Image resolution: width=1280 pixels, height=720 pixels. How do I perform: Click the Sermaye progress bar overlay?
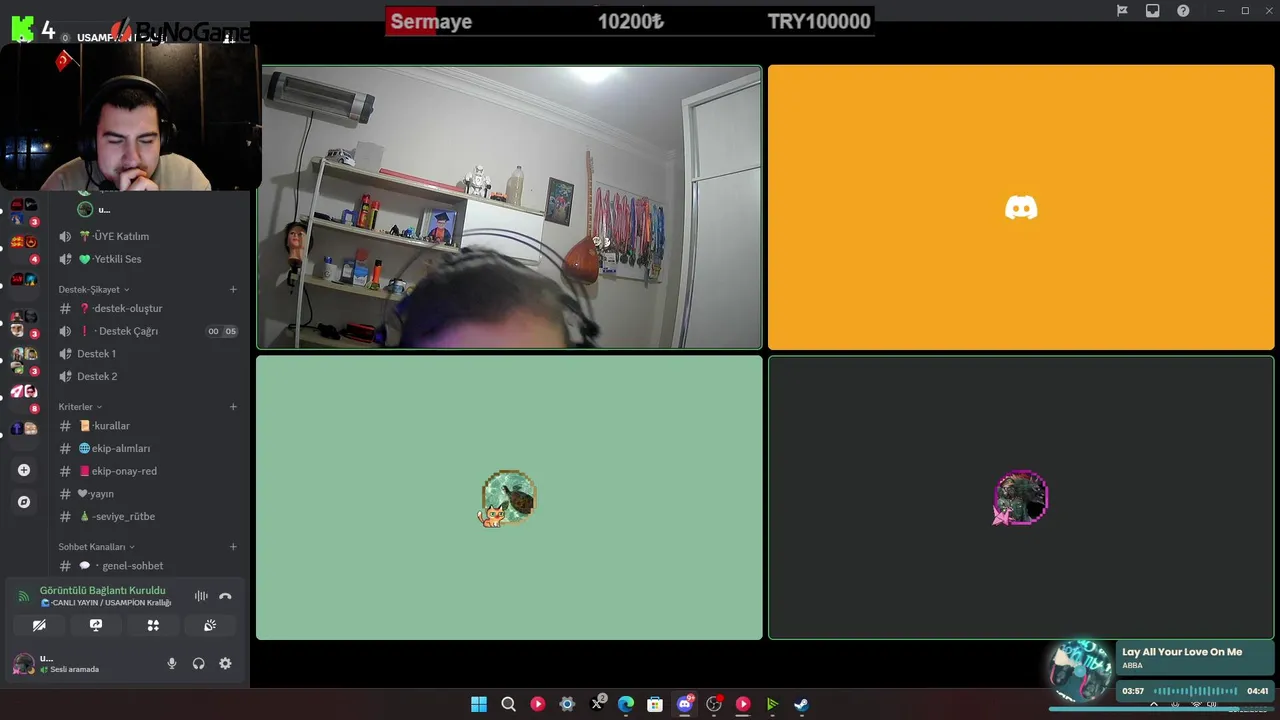tap(630, 21)
